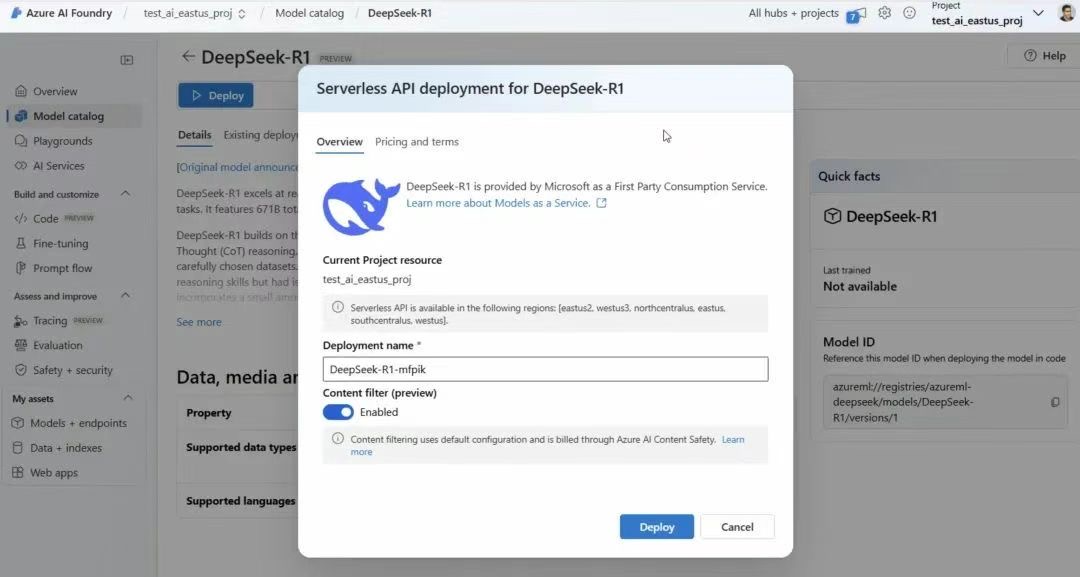This screenshot has width=1080, height=577.
Task: Select the Overview tab in dialog
Action: click(339, 142)
